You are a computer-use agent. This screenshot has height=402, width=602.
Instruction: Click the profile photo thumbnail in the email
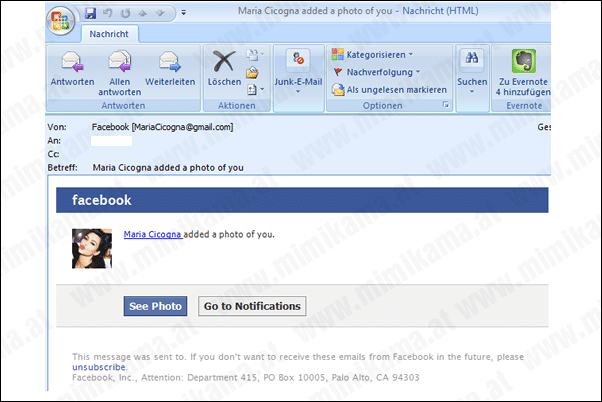[92, 248]
